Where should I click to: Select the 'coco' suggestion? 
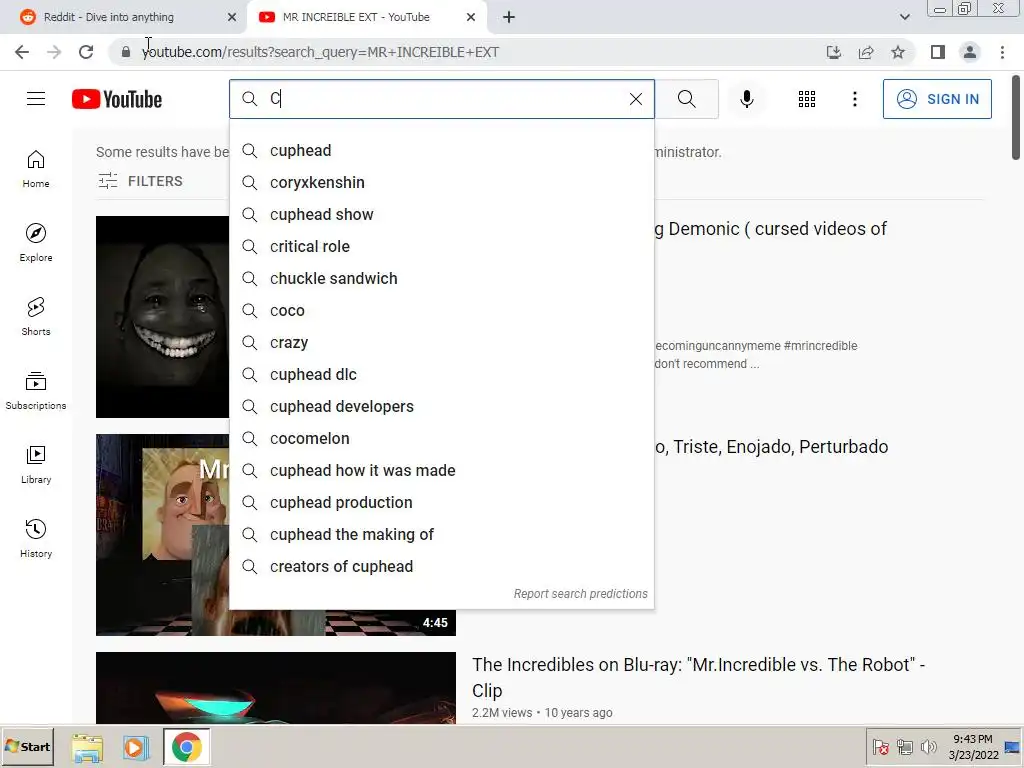point(441,311)
